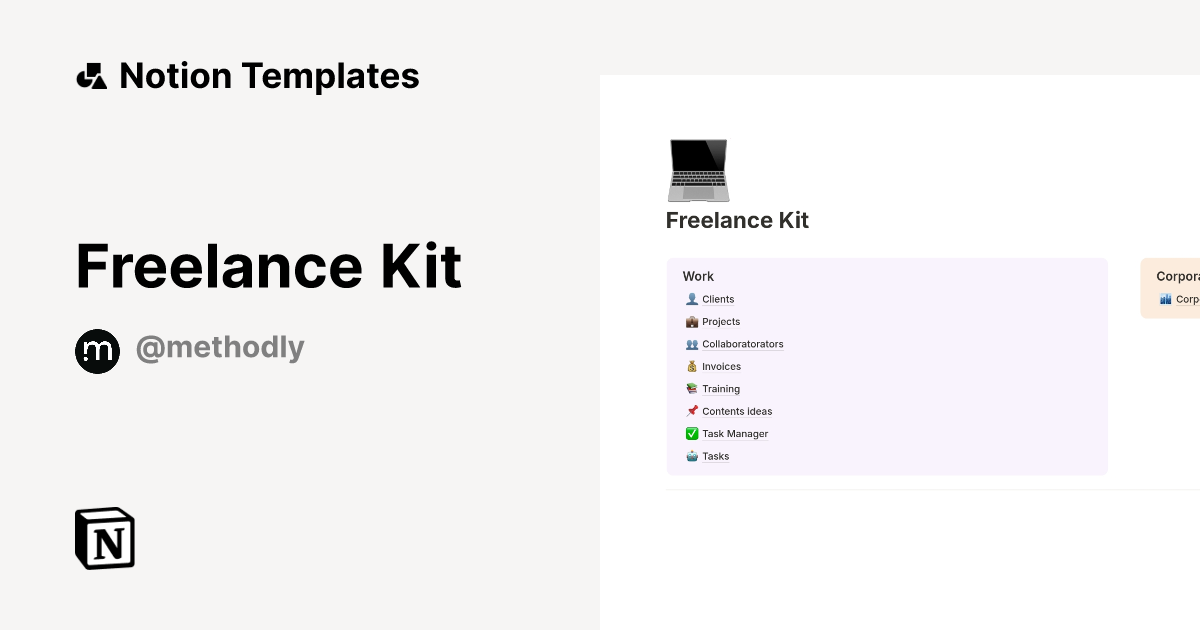
Task: Click the Clients person icon
Action: (692, 299)
